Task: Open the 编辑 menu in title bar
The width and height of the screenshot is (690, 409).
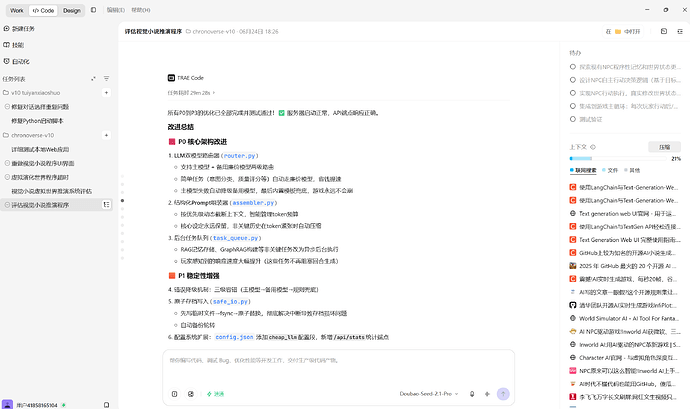Action: [116, 10]
